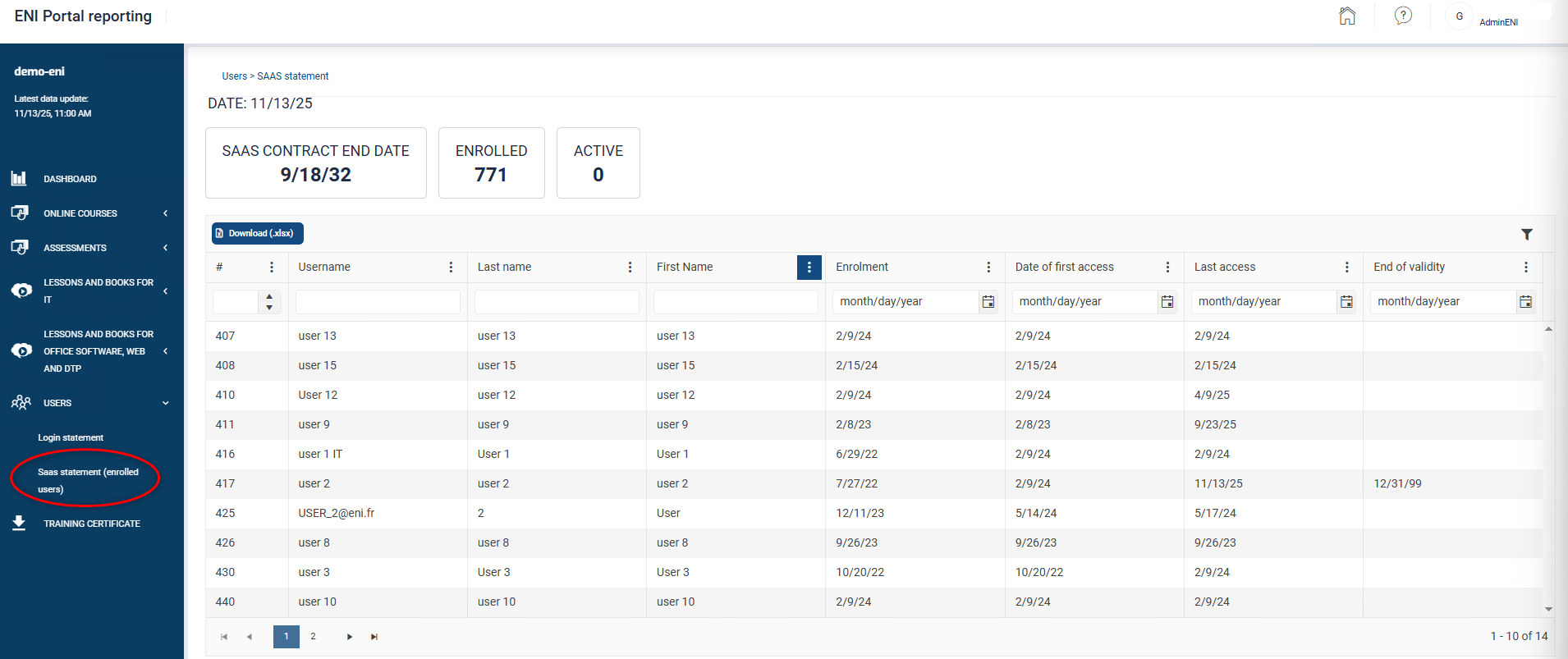Click the Users group icon
Screen dimensions: 1568x659
(21, 402)
